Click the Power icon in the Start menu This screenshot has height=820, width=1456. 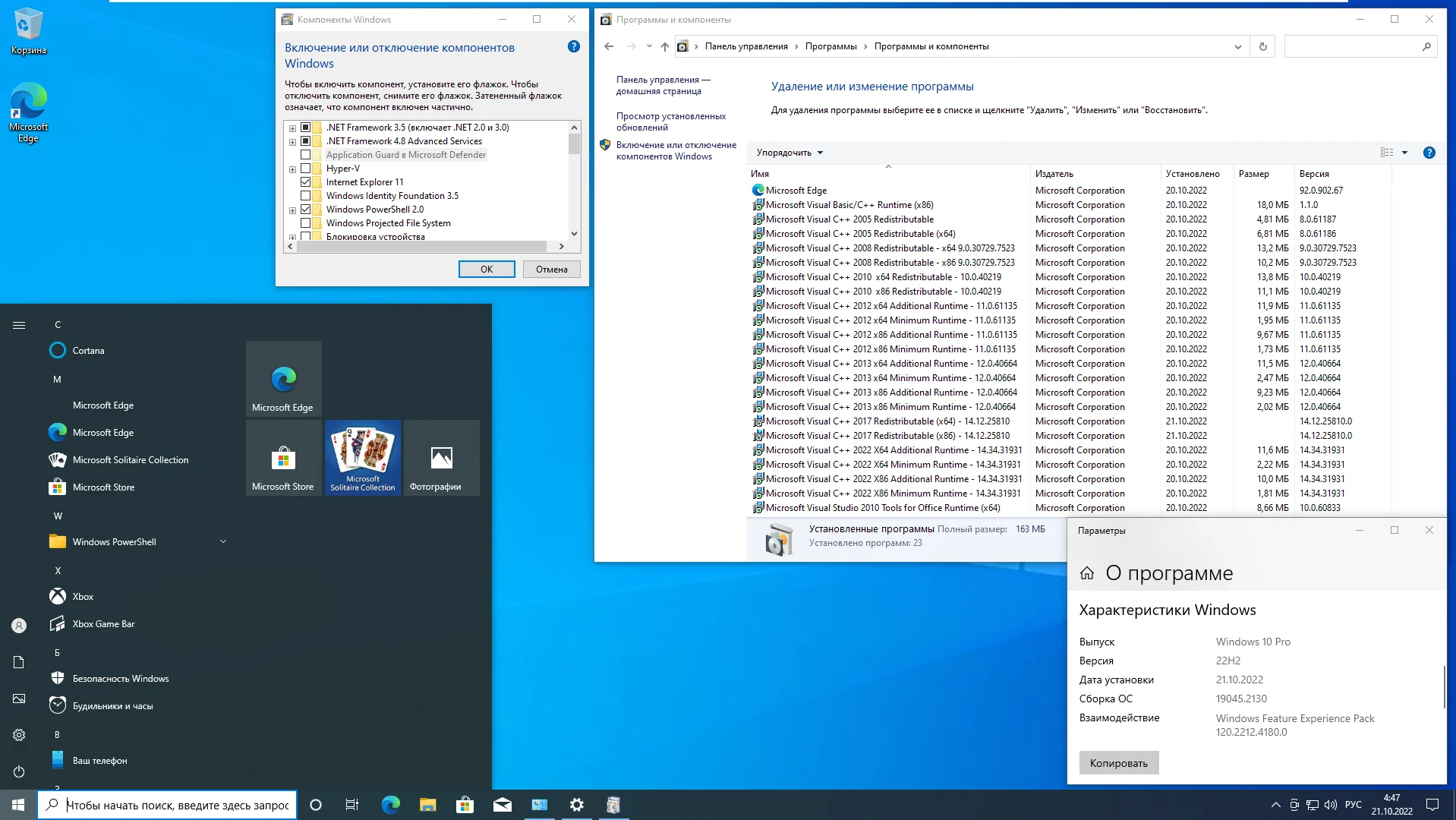tap(19, 771)
